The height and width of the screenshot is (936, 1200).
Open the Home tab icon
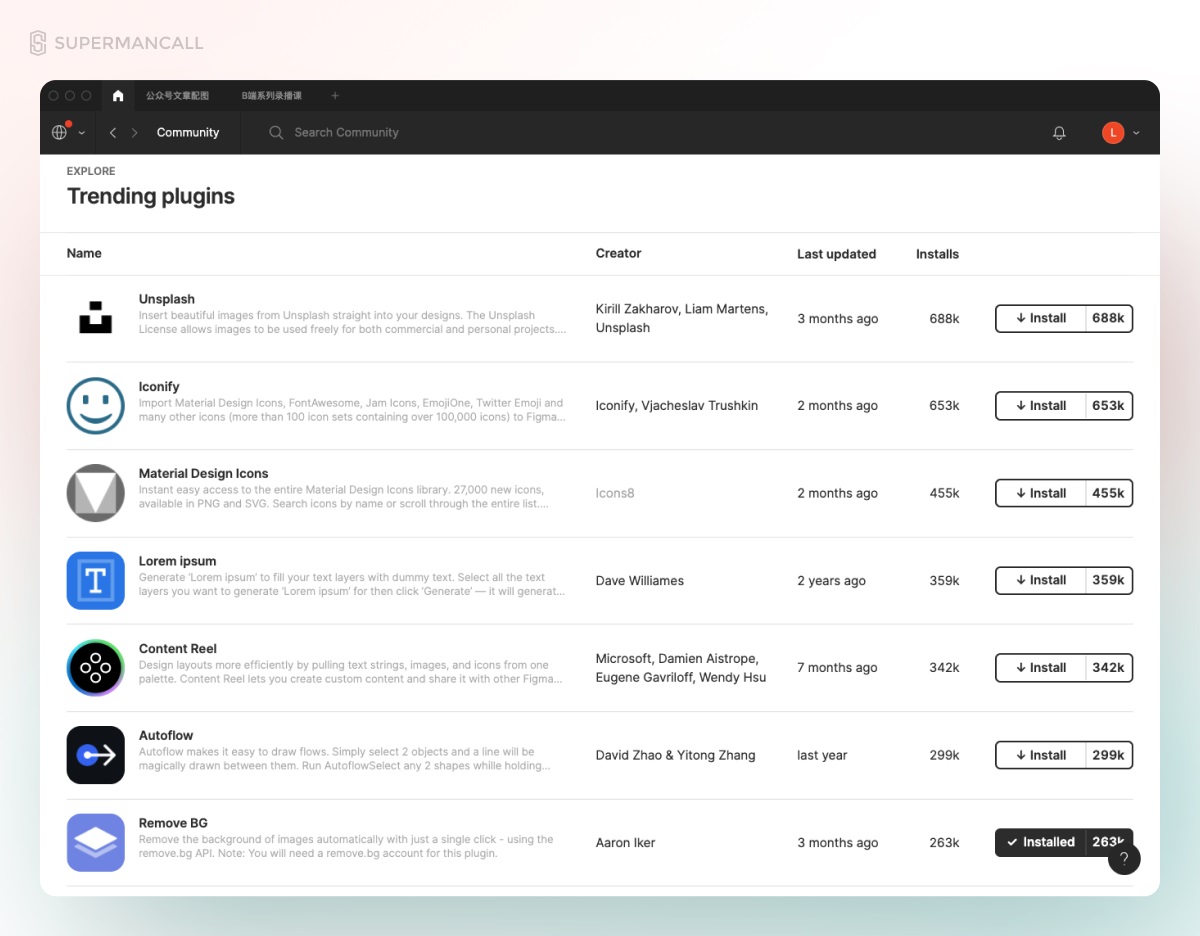(118, 96)
